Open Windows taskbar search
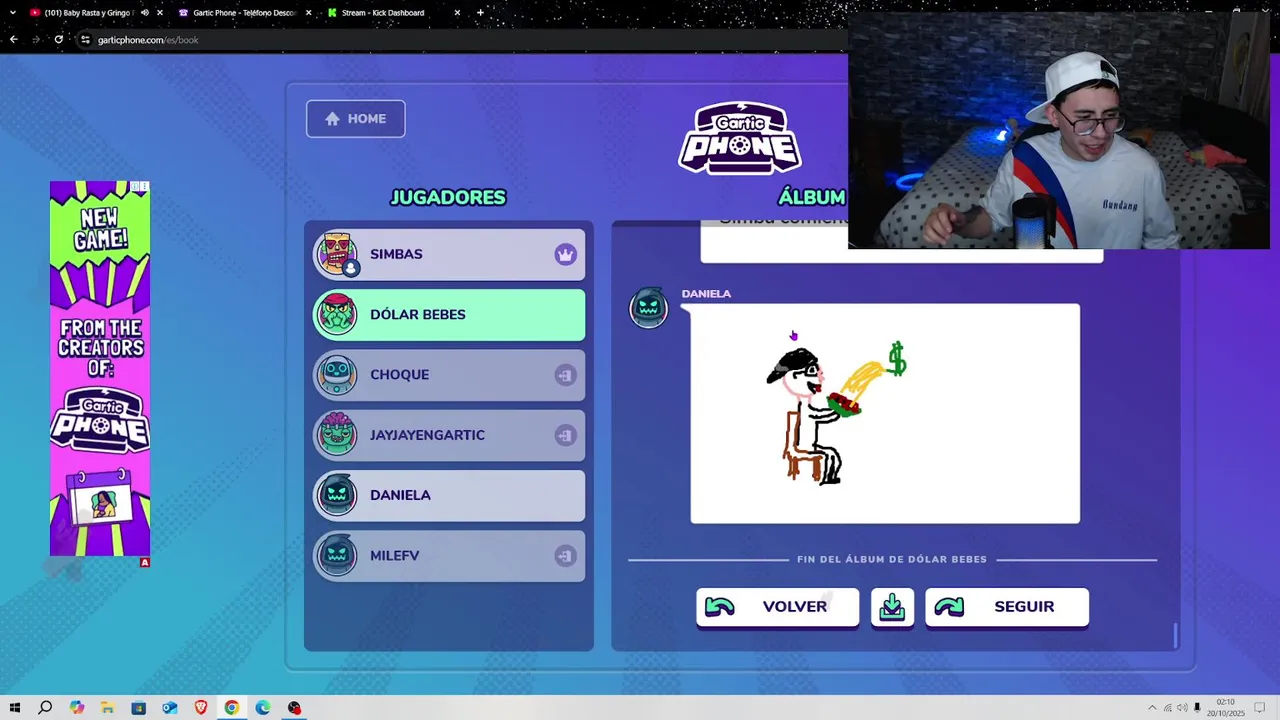 point(45,708)
